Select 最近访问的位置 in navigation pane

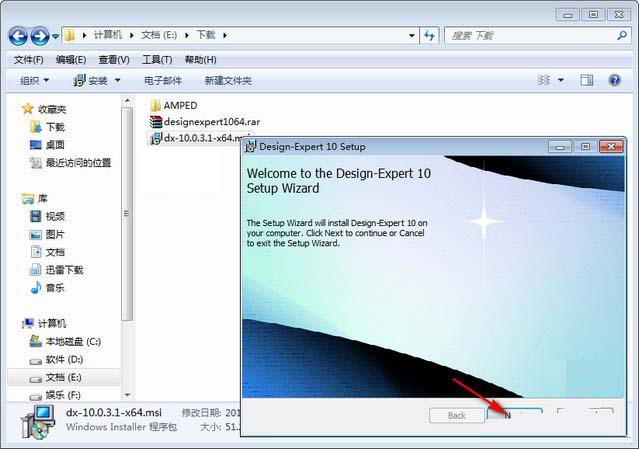pyautogui.click(x=78, y=163)
